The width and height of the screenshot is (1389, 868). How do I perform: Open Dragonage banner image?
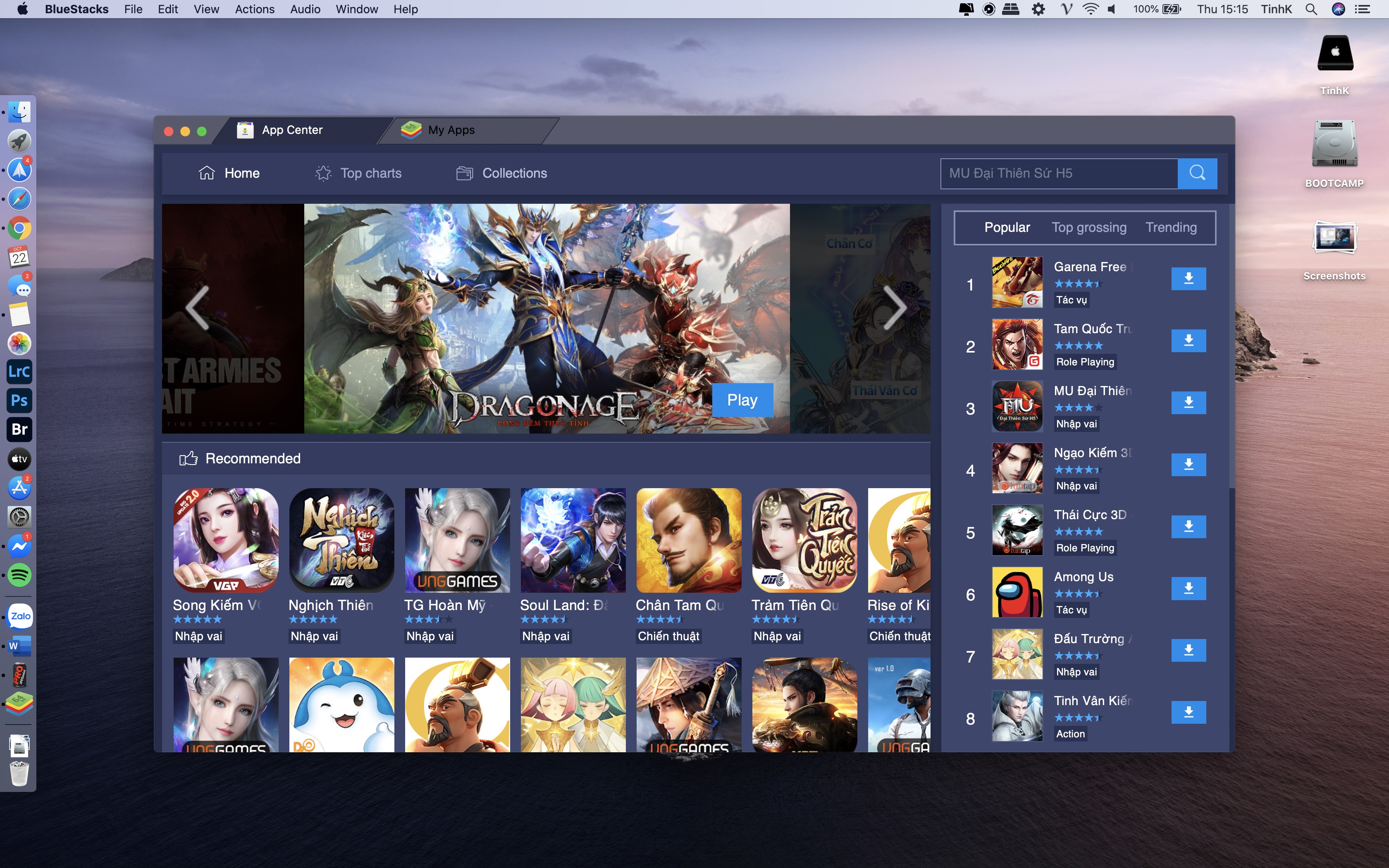[x=547, y=319]
